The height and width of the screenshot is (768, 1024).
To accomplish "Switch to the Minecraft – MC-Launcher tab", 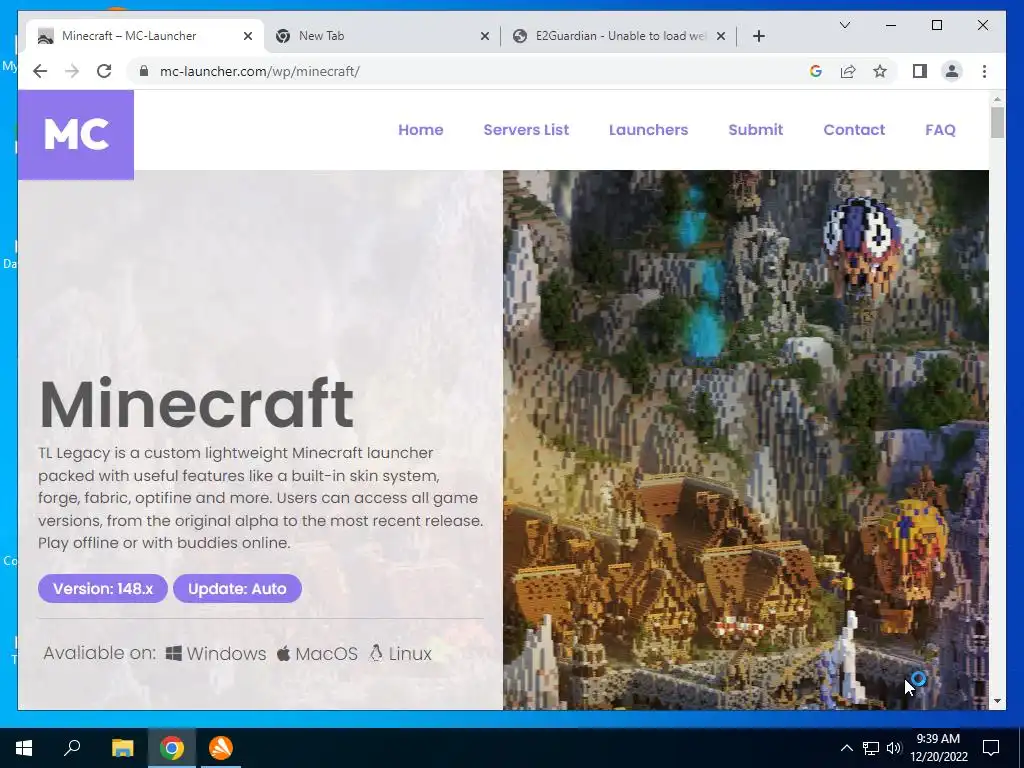I will 145,36.
